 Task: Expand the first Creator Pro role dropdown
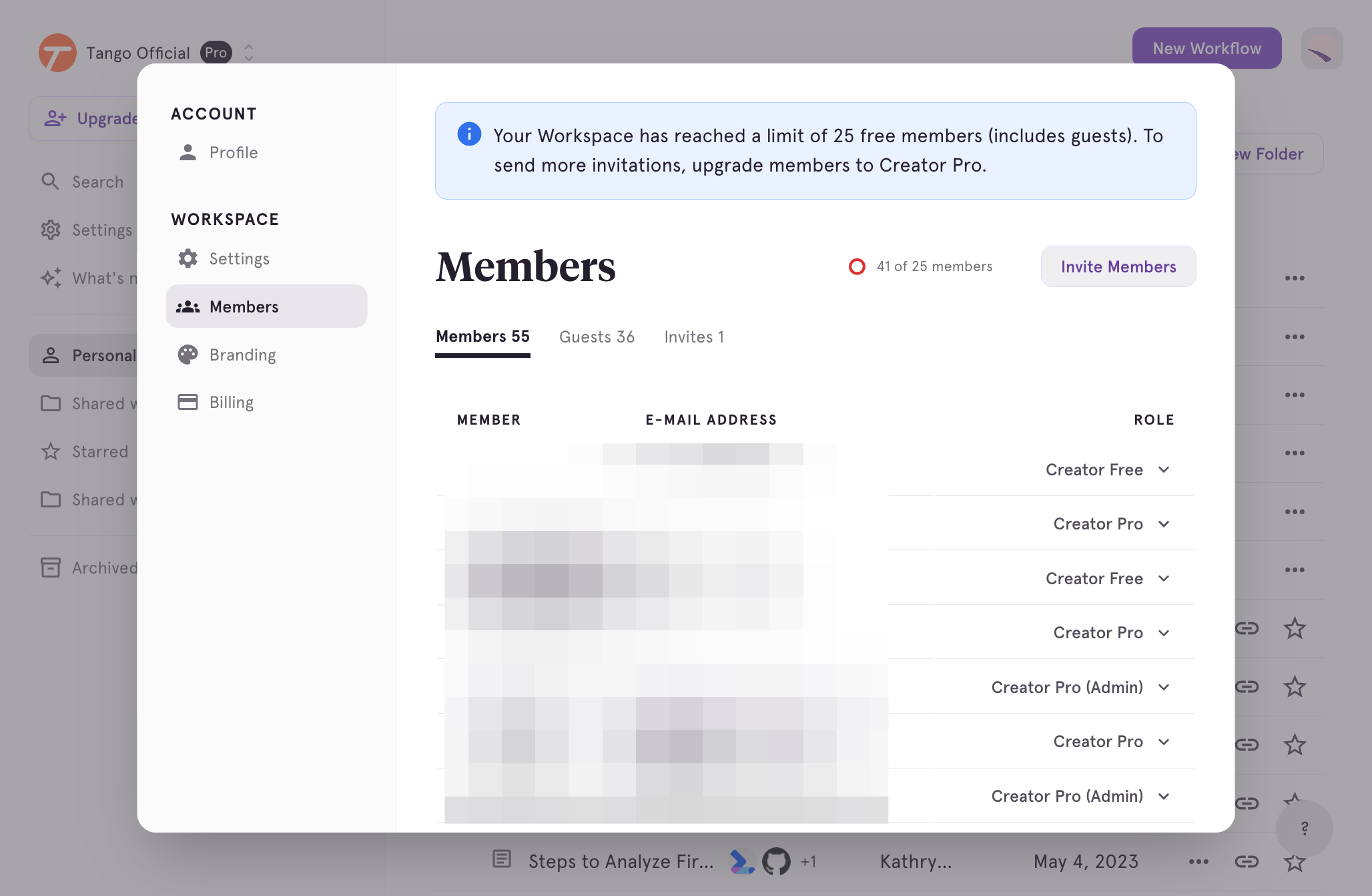click(1111, 523)
